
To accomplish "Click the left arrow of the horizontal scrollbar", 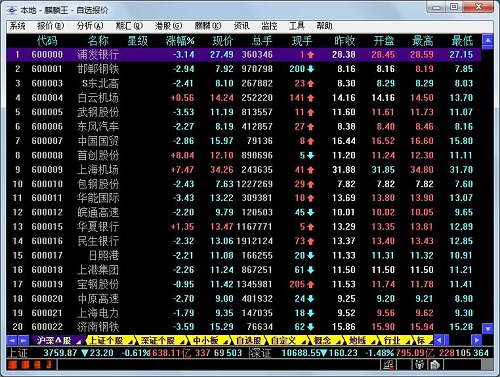I will (x=439, y=340).
